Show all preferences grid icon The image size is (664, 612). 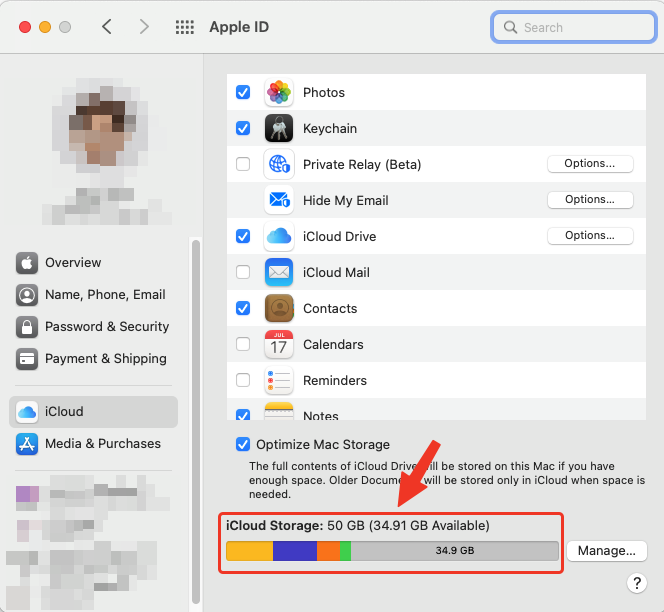(185, 27)
